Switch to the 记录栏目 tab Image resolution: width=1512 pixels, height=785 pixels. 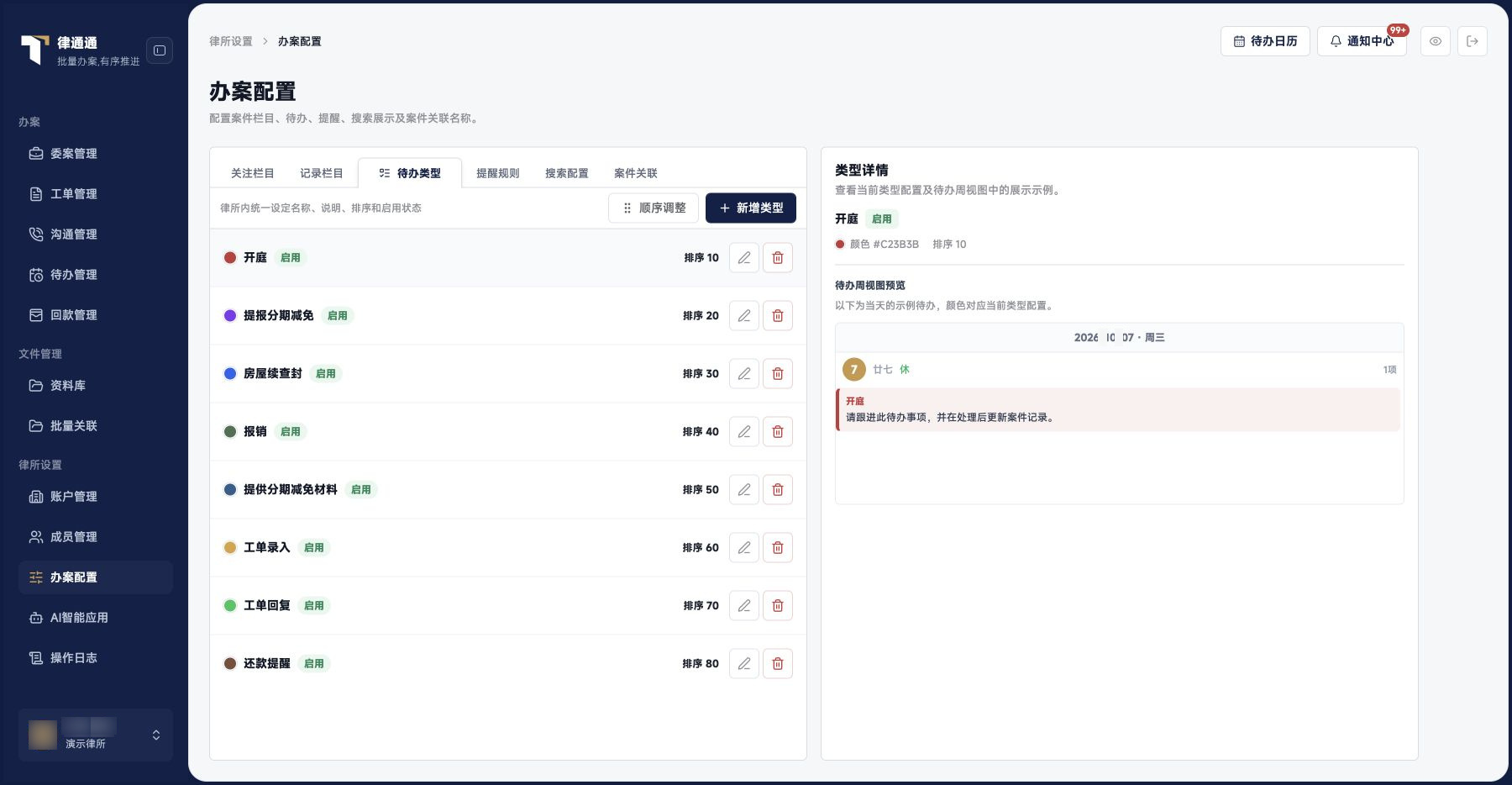[x=322, y=173]
